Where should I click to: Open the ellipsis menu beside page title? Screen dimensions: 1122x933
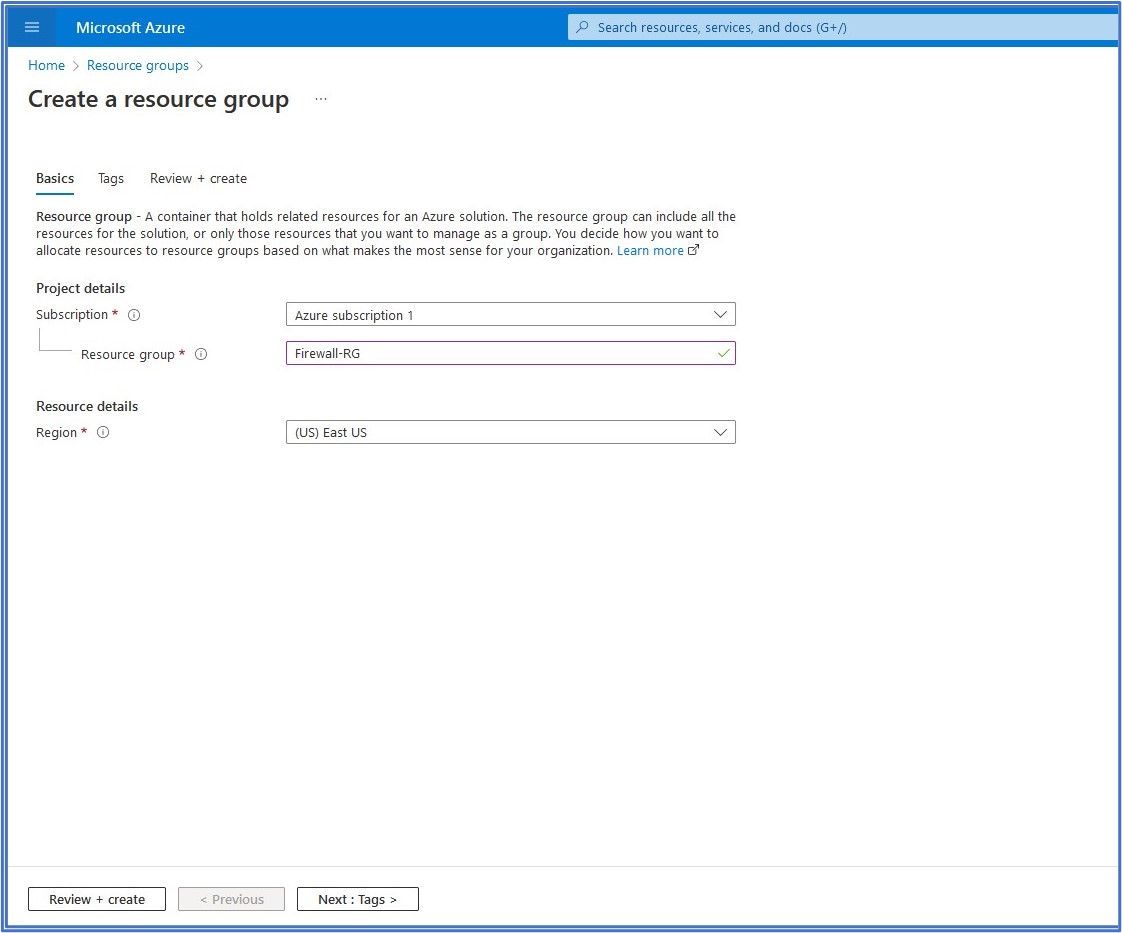(x=321, y=100)
